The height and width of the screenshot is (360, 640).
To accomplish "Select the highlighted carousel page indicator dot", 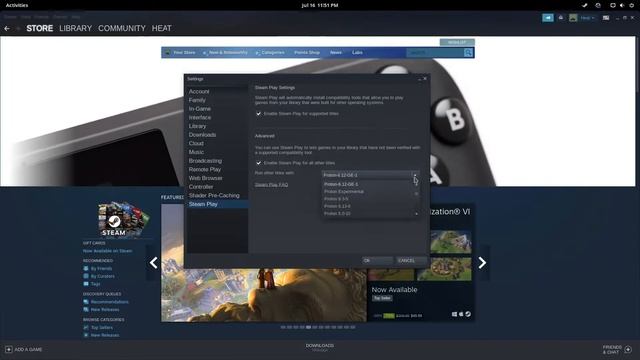I will click(x=309, y=327).
